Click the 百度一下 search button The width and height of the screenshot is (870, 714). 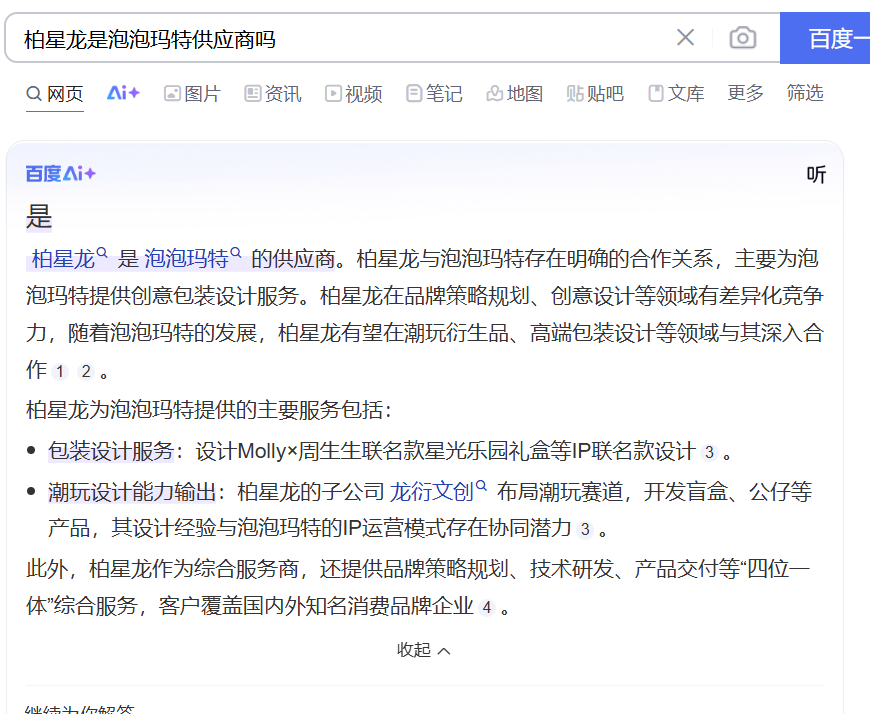coord(825,38)
